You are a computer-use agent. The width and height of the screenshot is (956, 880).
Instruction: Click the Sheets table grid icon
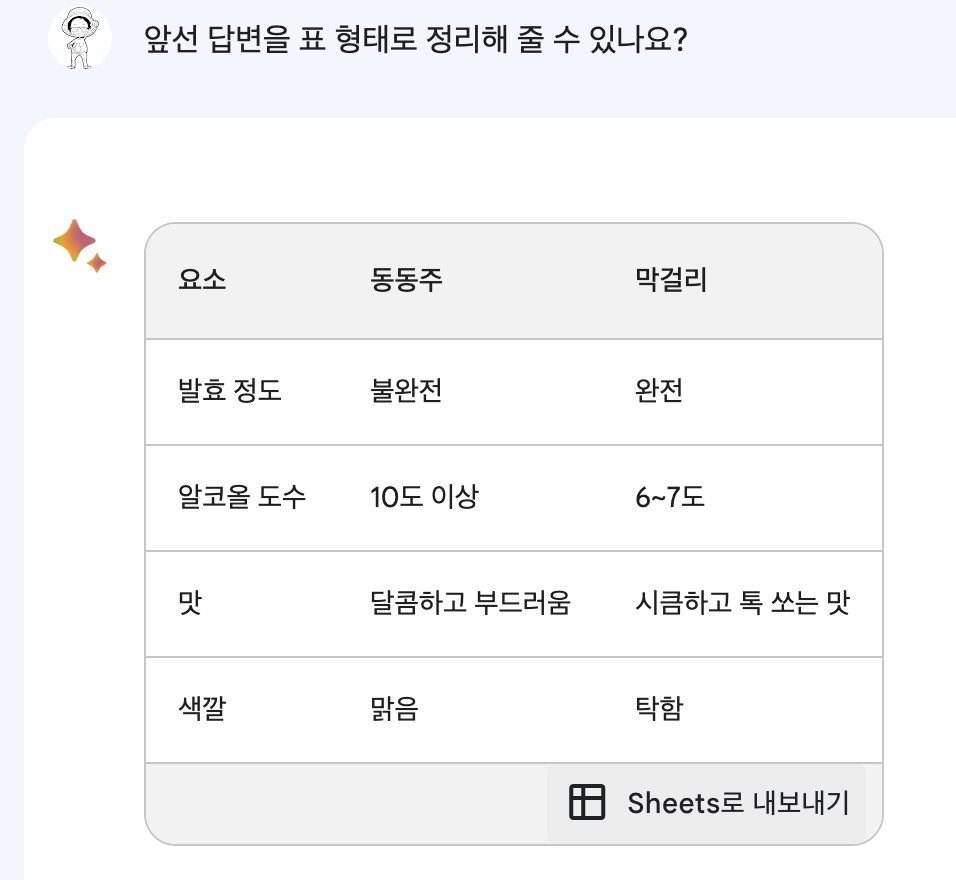pos(587,802)
